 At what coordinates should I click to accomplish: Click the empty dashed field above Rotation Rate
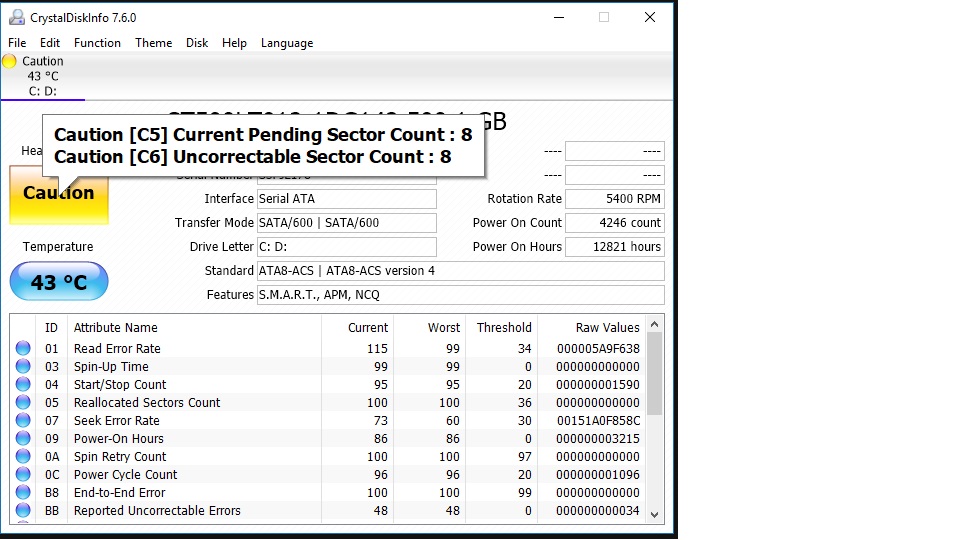[x=615, y=175]
